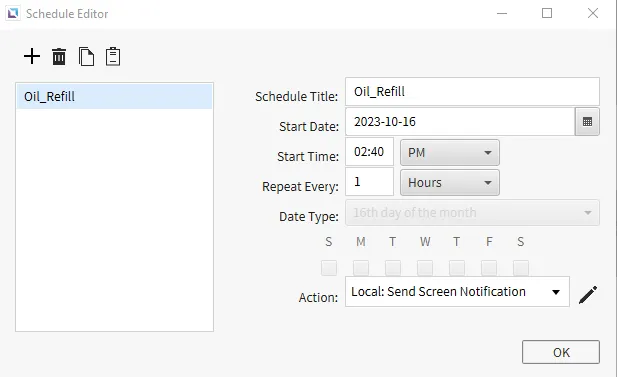
Task: Toggle the Monday checkbox
Action: click(x=361, y=268)
